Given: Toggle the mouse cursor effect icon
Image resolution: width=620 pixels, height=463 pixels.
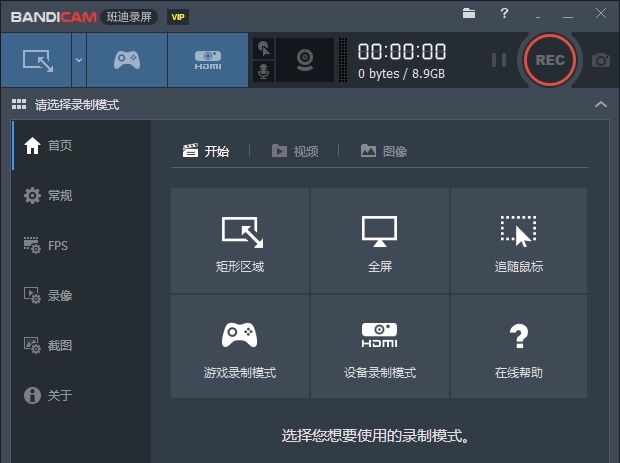Looking at the screenshot, I should [263, 49].
